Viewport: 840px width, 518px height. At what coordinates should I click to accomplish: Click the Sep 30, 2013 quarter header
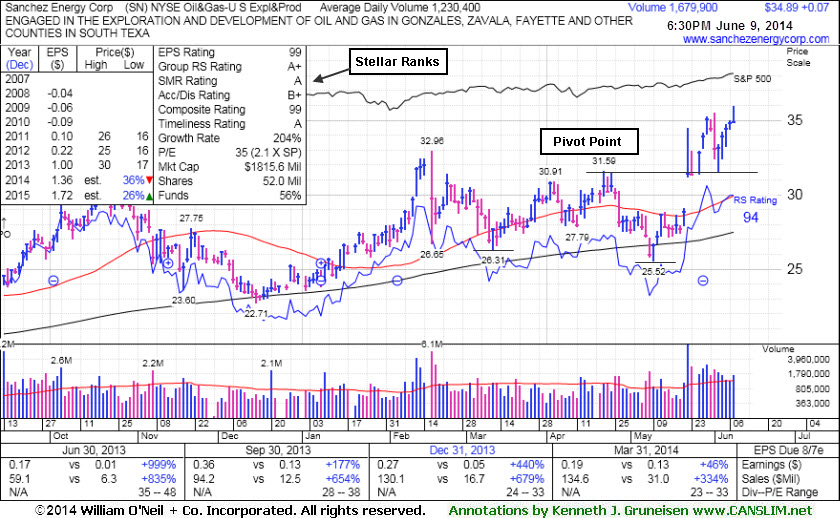278,450
